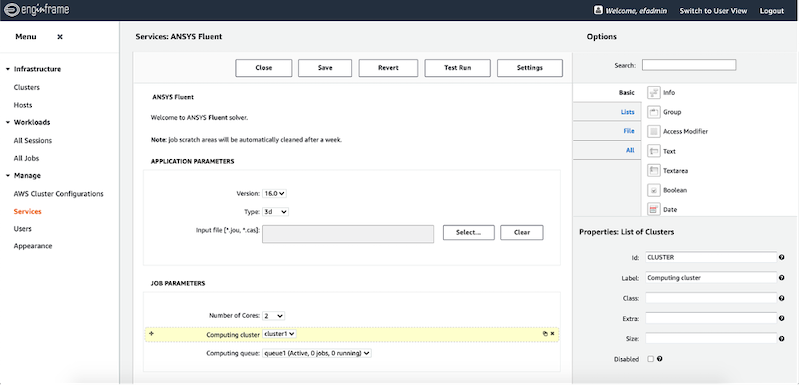Click the Label field with Computing cluster
This screenshot has height=385, width=800.
711,278
